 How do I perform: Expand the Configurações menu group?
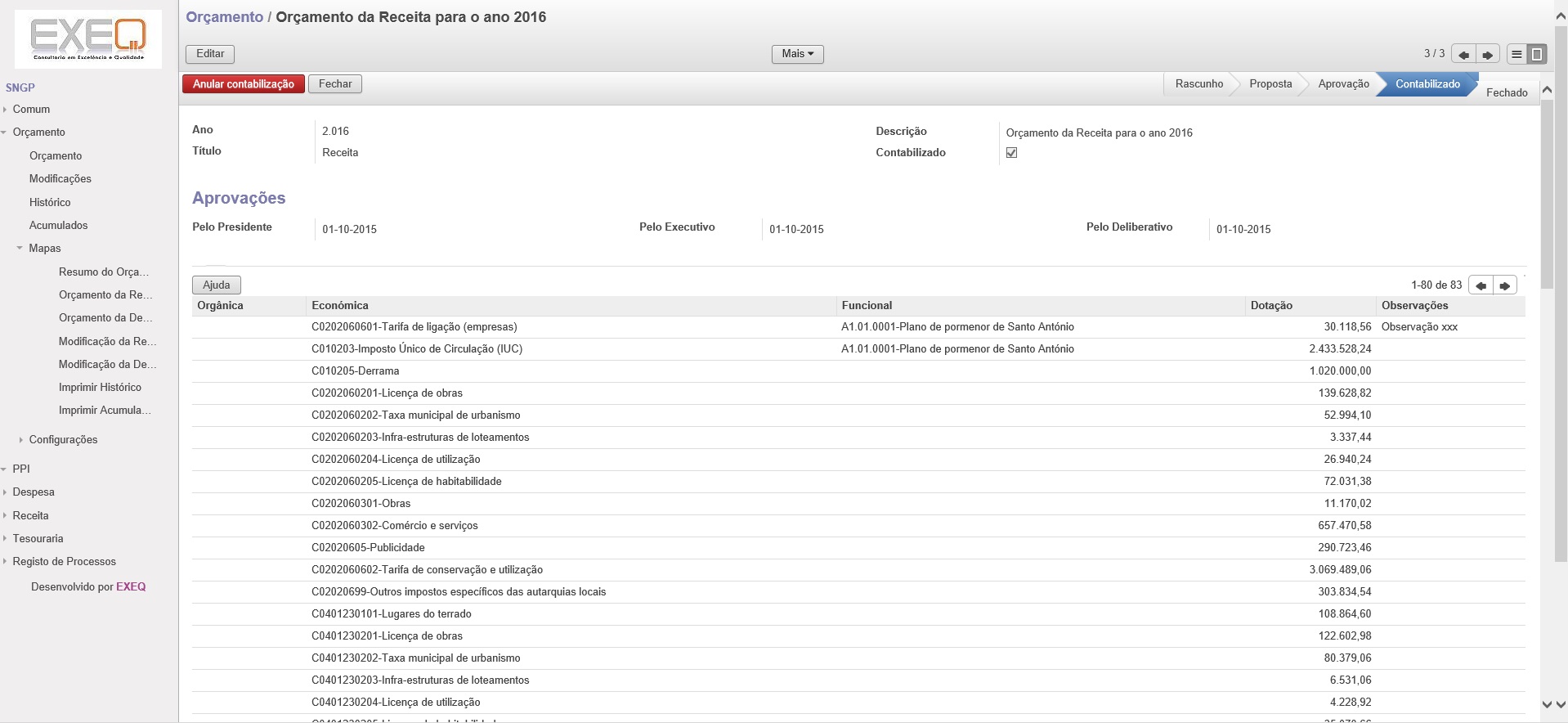[21, 440]
